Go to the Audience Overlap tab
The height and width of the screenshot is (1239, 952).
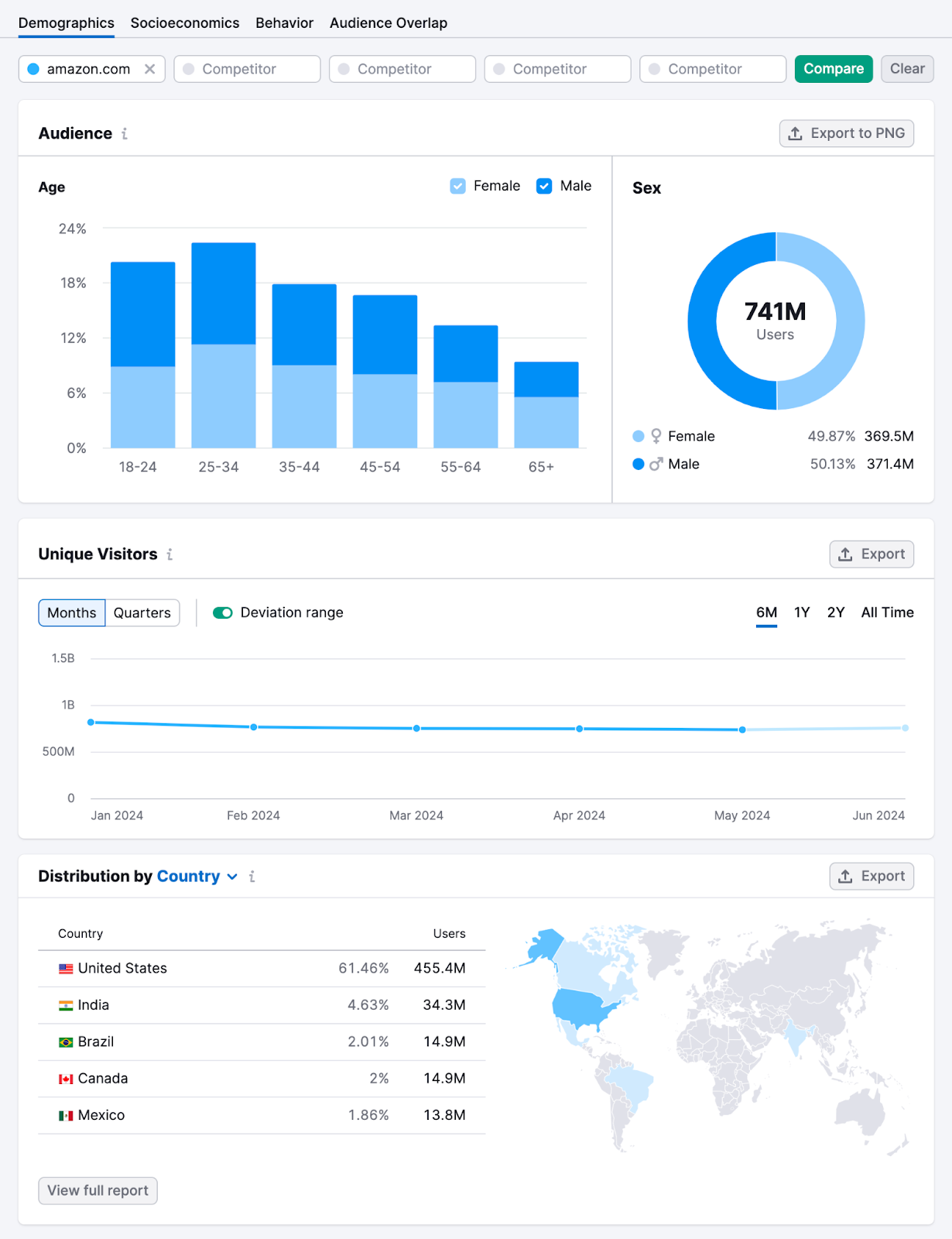(389, 23)
